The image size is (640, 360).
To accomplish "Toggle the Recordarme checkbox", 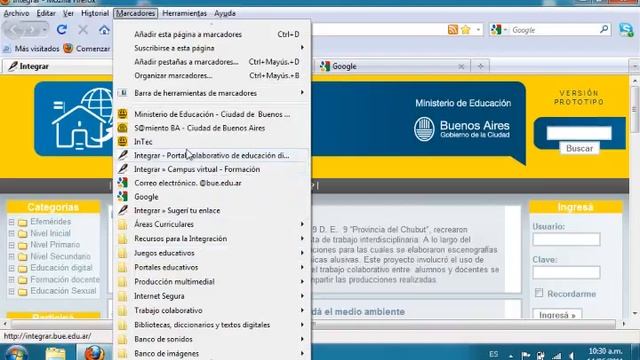I will pos(539,293).
